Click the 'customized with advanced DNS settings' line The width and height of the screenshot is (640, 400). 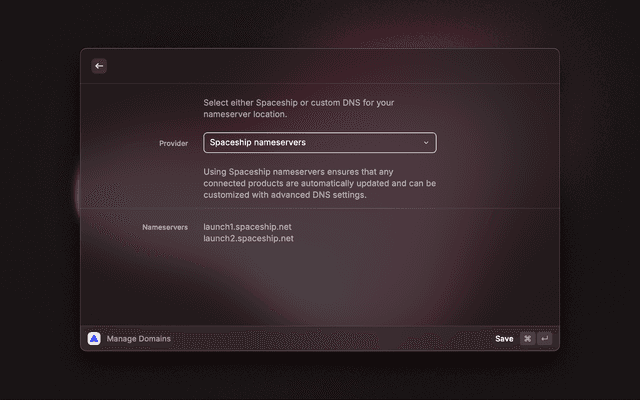[x=285, y=195]
